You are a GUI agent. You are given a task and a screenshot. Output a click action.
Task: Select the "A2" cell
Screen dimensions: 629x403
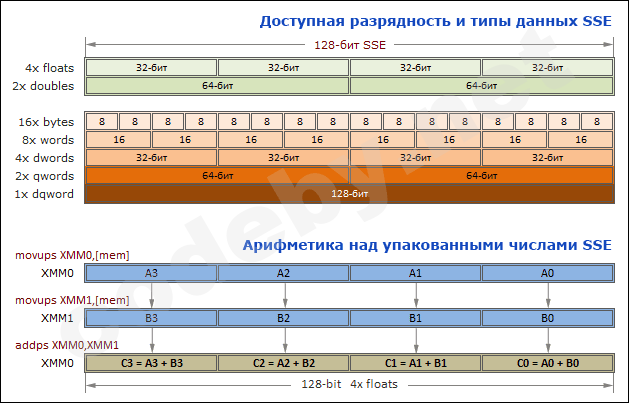click(x=283, y=273)
